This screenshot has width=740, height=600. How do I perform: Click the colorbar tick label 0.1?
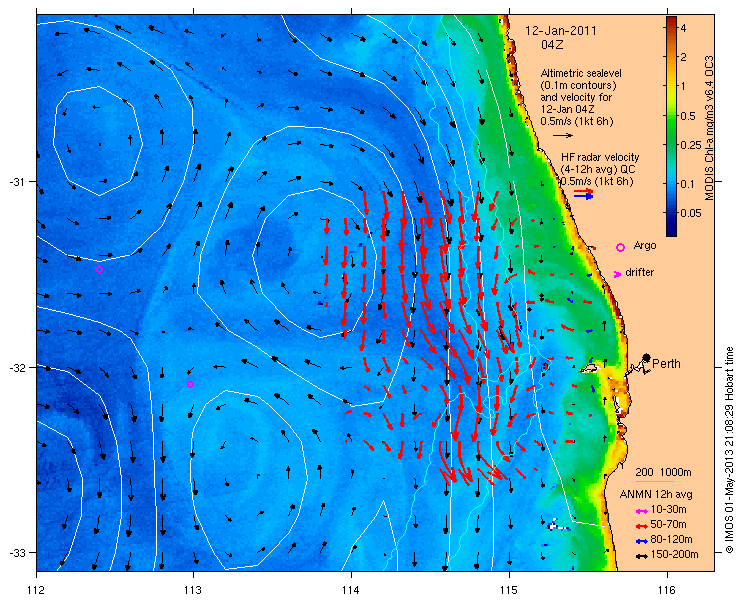click(x=686, y=184)
